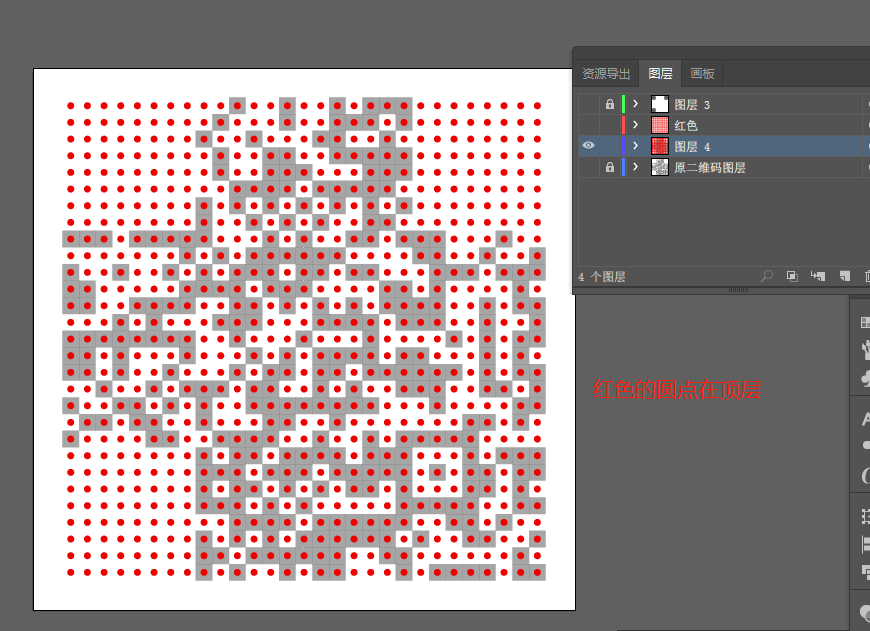Image resolution: width=870 pixels, height=631 pixels.
Task: Lock the 红色 layer via lock box
Action: point(610,125)
